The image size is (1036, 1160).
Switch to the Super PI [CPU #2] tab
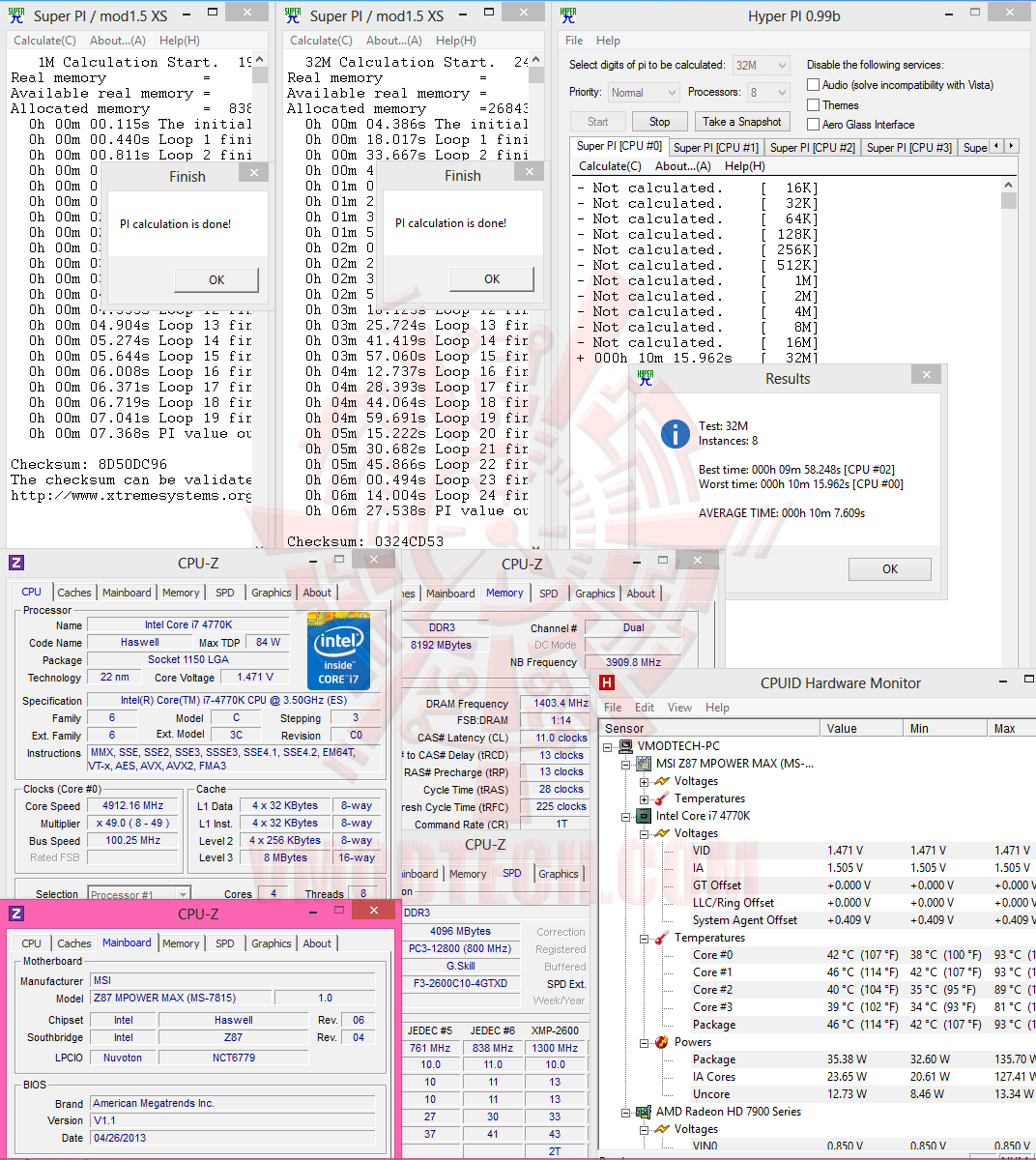point(813,147)
